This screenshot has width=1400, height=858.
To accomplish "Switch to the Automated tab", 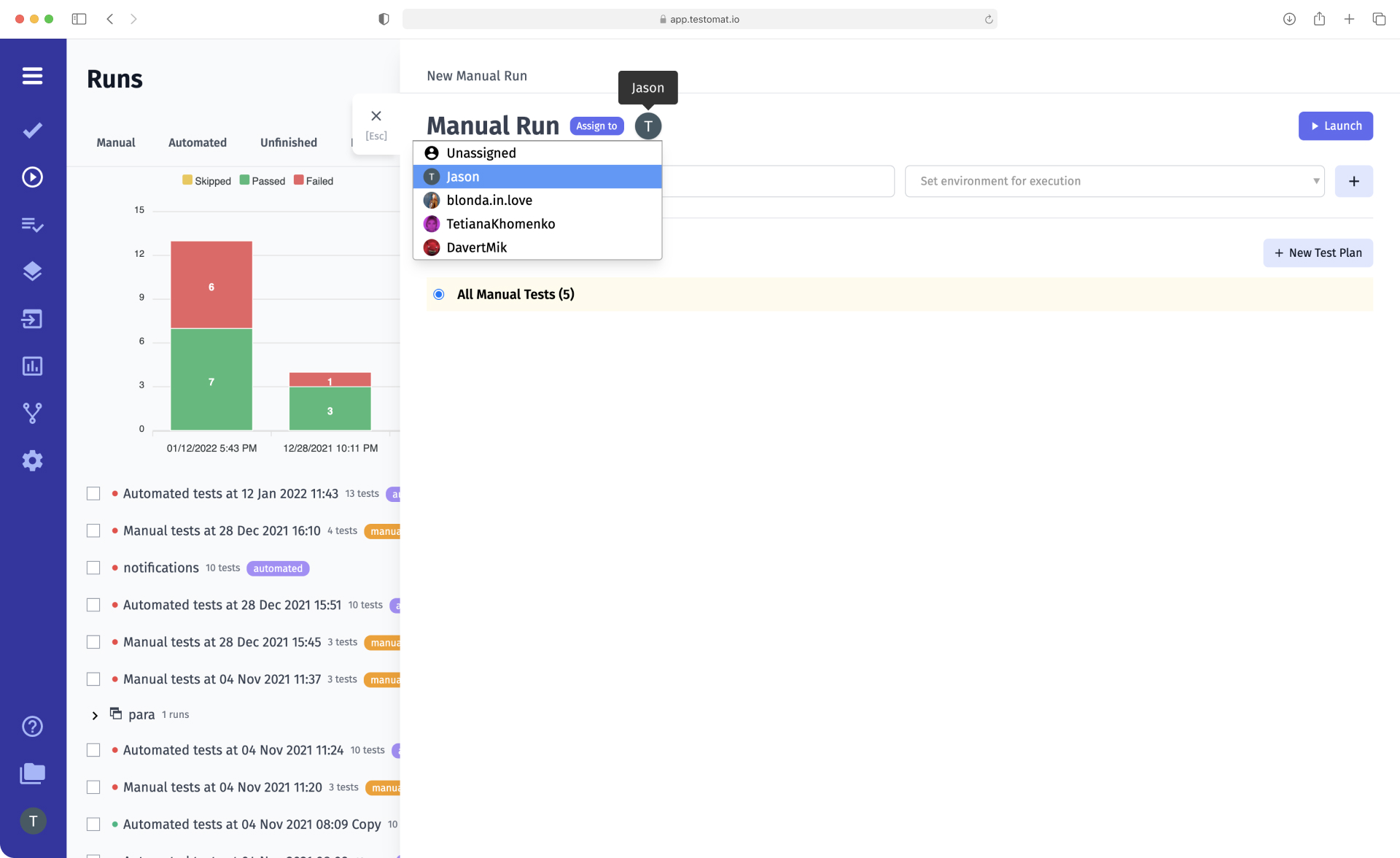I will pos(197,142).
